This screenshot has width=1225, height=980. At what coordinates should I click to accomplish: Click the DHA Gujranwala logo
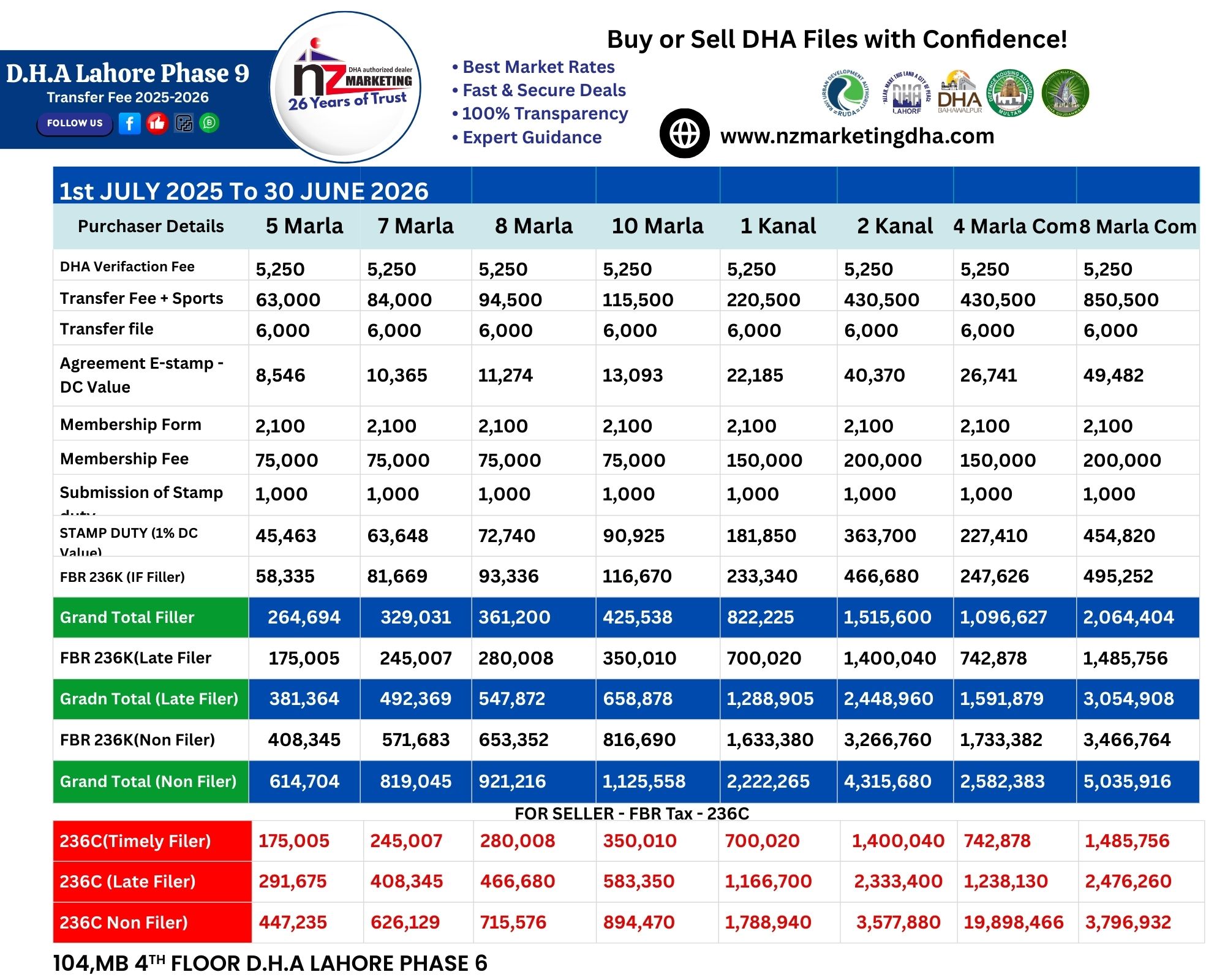click(1065, 93)
